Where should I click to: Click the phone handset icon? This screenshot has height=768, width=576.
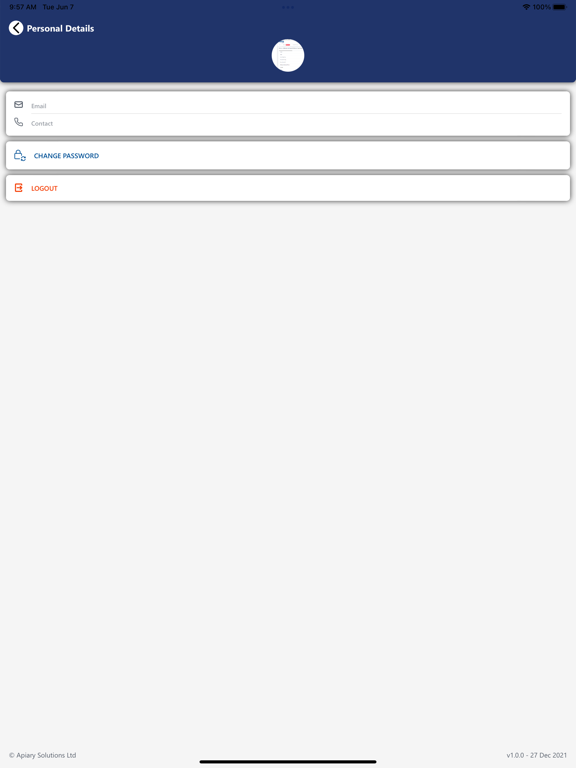19,122
